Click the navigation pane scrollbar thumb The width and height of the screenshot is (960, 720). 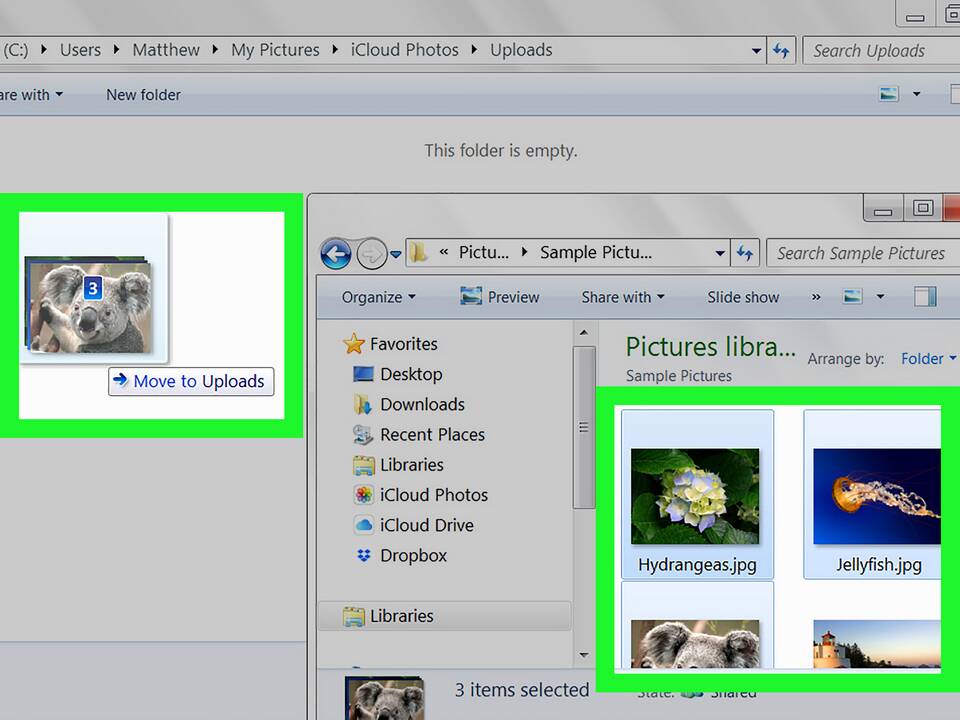pyautogui.click(x=584, y=427)
